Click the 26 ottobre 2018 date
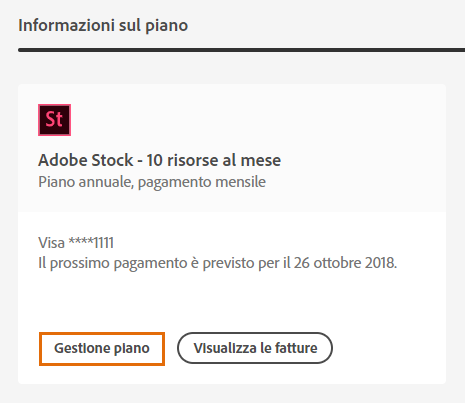Screen dimensions: 465x403 coord(346,263)
